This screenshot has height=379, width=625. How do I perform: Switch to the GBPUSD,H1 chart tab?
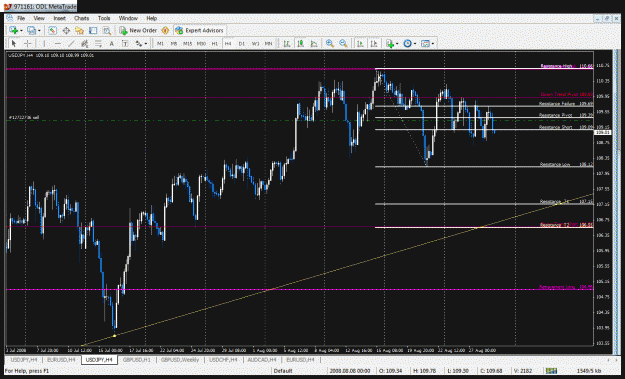(136, 360)
